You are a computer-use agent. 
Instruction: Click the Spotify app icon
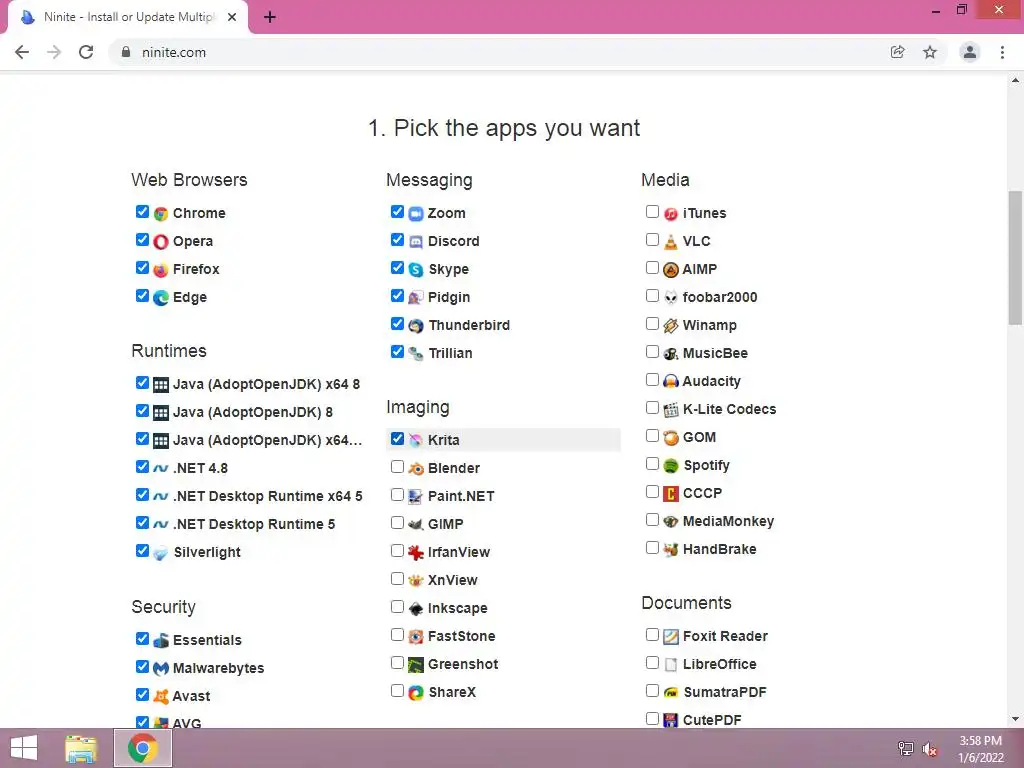(671, 466)
